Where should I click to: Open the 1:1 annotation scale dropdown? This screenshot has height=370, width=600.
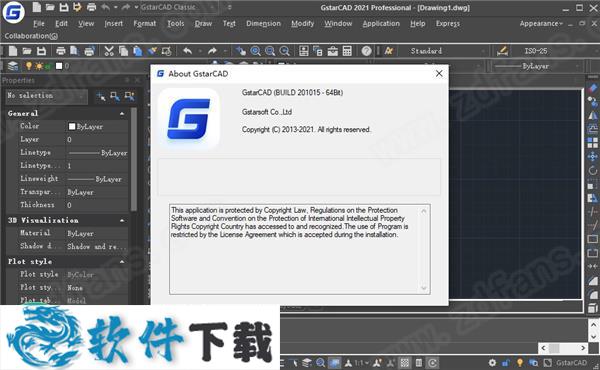pyautogui.click(x=361, y=362)
